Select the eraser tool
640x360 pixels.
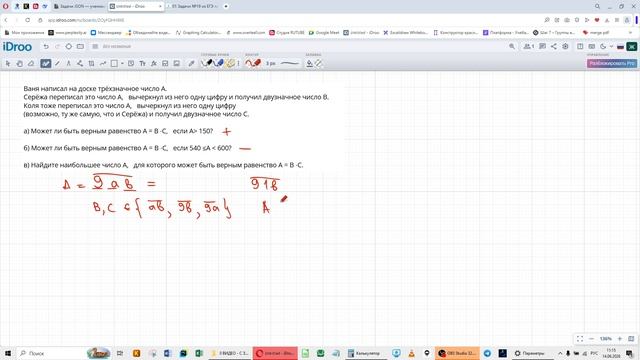point(31,63)
